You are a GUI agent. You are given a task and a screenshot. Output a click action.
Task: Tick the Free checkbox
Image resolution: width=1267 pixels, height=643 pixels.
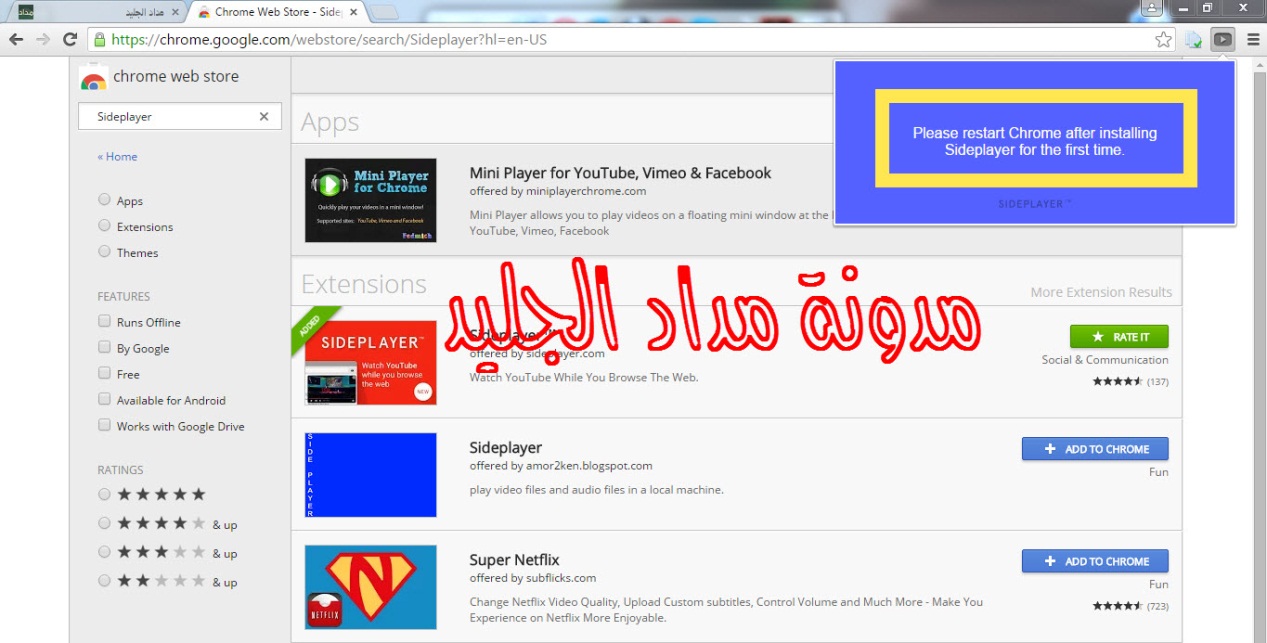104,373
